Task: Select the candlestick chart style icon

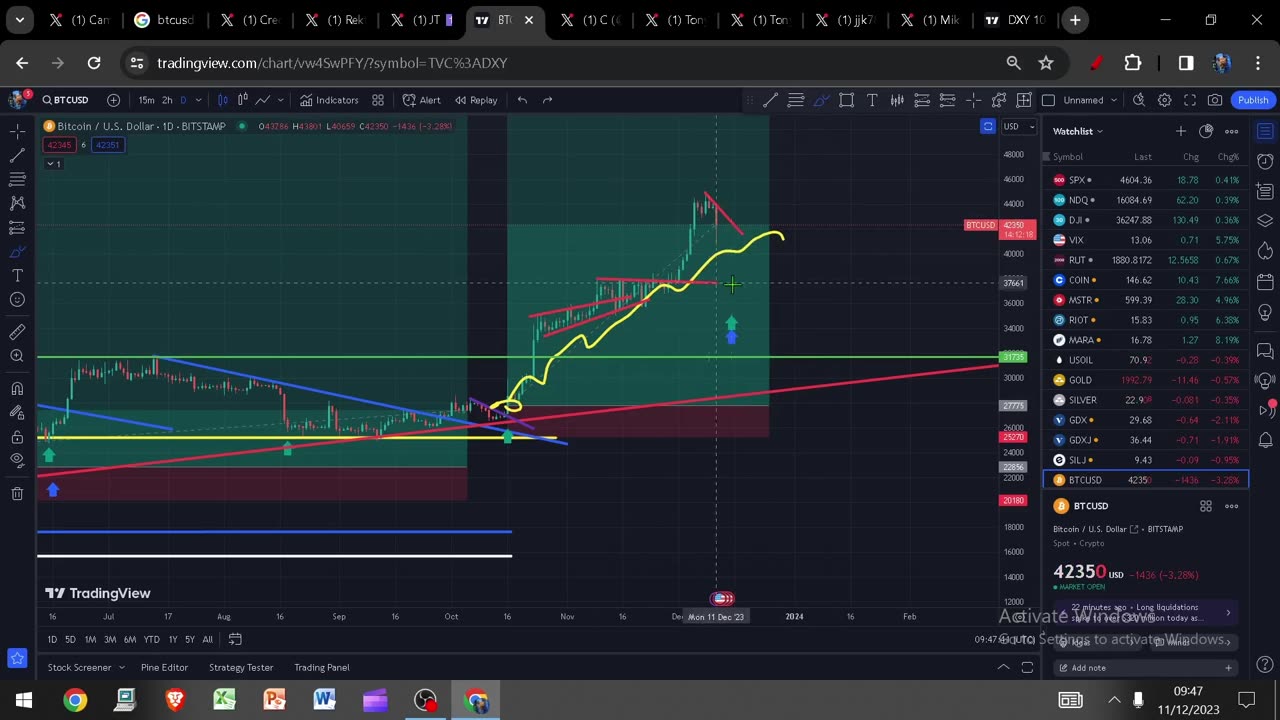Action: click(x=222, y=100)
